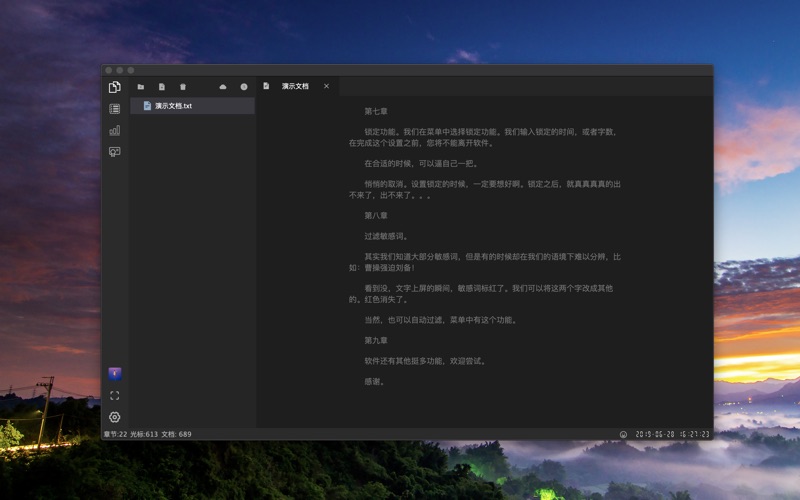Click the paragraph starting 看到没
800x500 pixels.
(x=481, y=293)
